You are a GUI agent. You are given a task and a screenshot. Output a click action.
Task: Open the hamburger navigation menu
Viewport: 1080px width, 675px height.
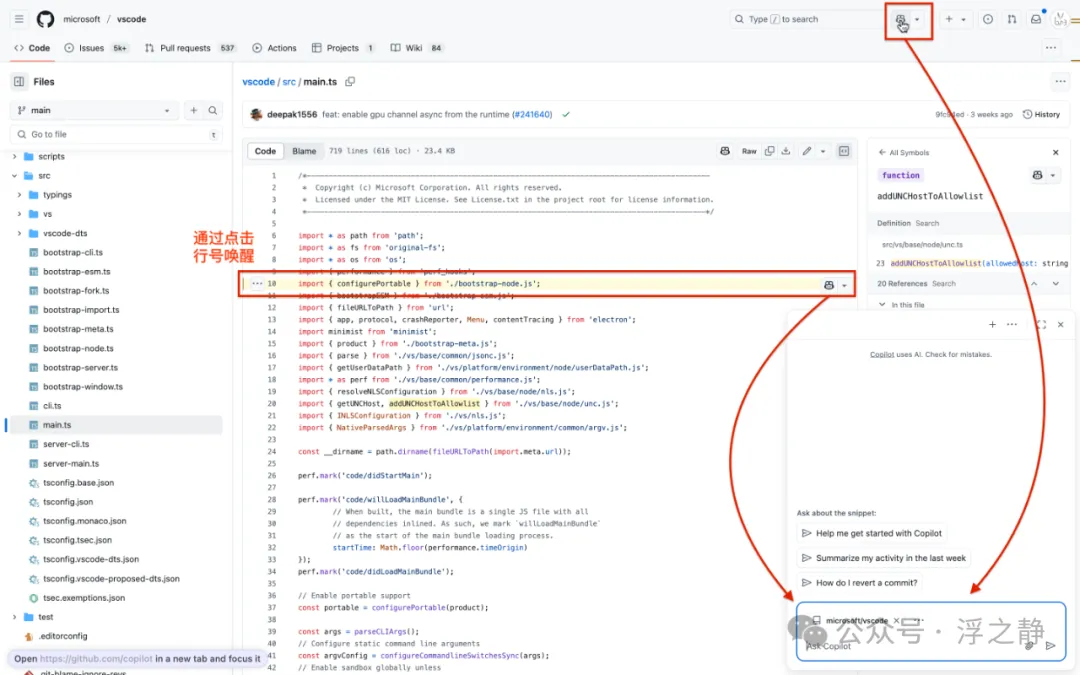pyautogui.click(x=19, y=19)
